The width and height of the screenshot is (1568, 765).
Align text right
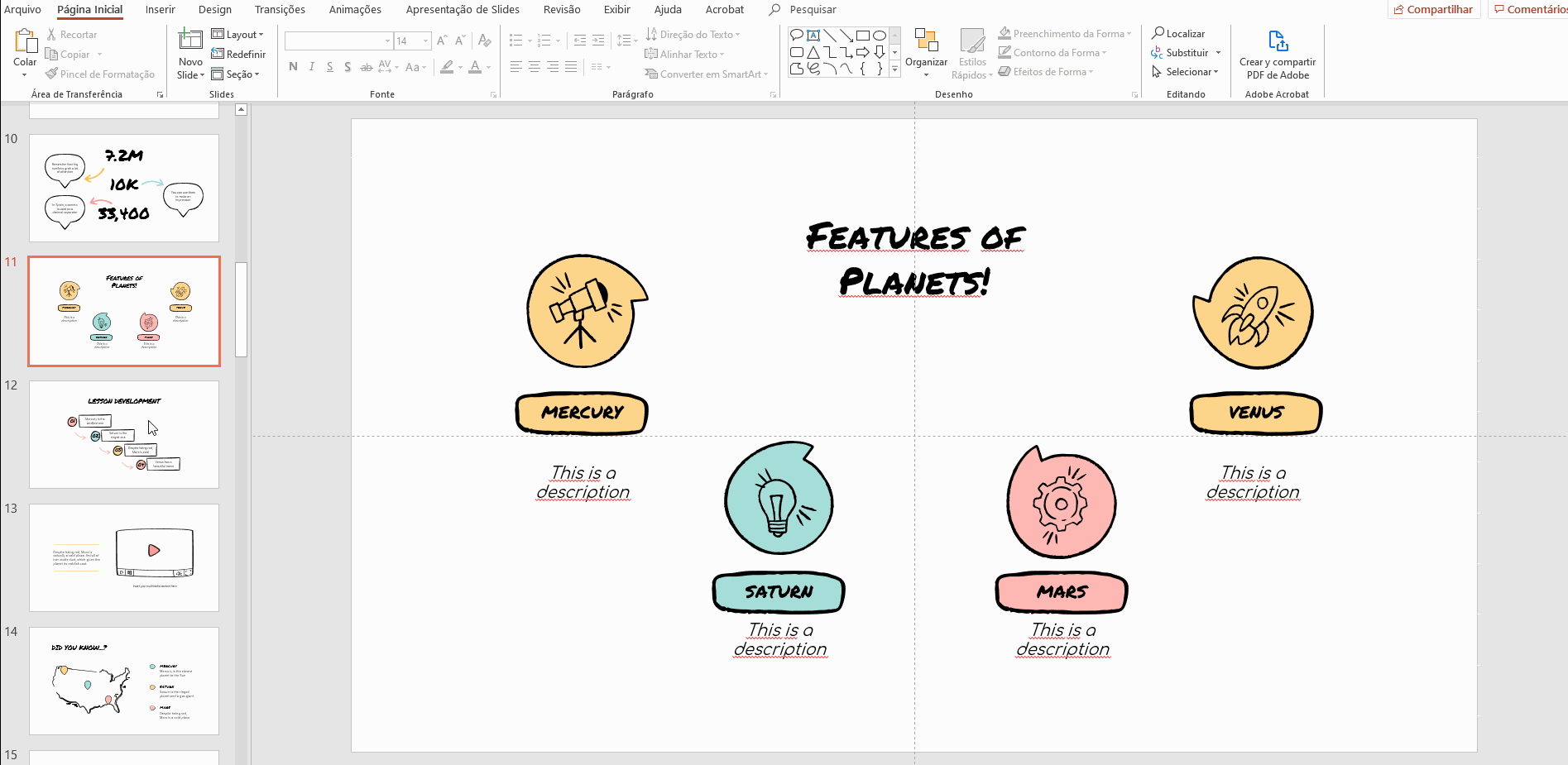coord(553,67)
